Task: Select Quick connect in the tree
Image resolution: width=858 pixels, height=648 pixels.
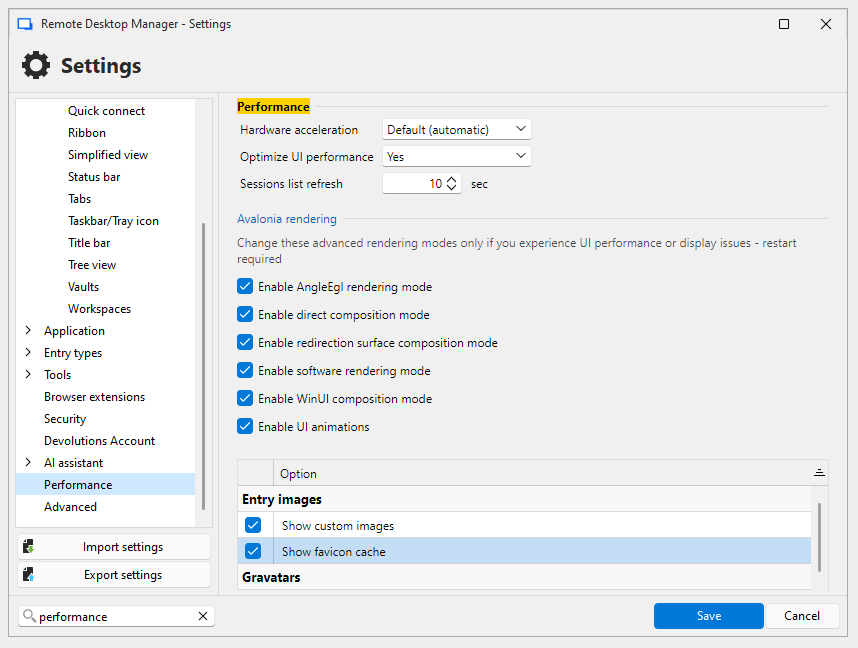Action: tap(106, 111)
